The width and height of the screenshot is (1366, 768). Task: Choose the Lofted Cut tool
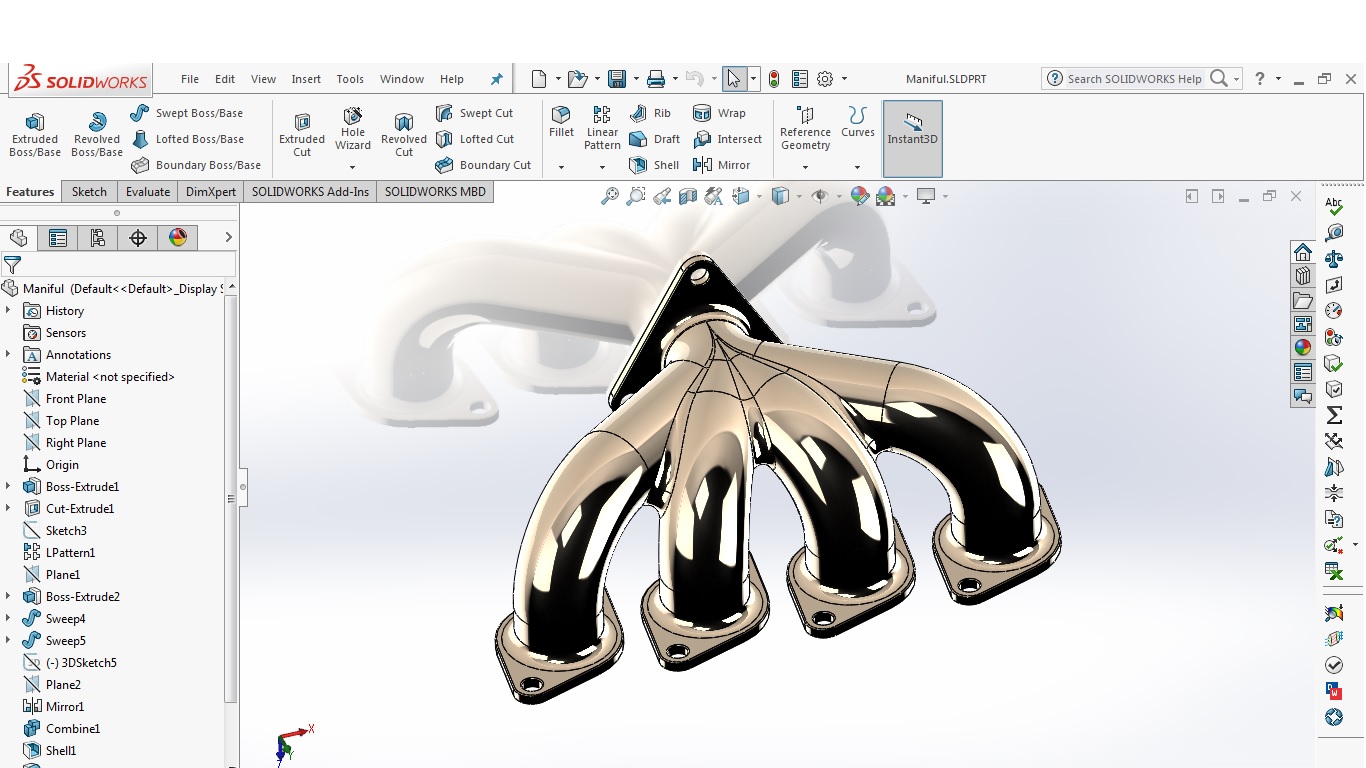(475, 139)
